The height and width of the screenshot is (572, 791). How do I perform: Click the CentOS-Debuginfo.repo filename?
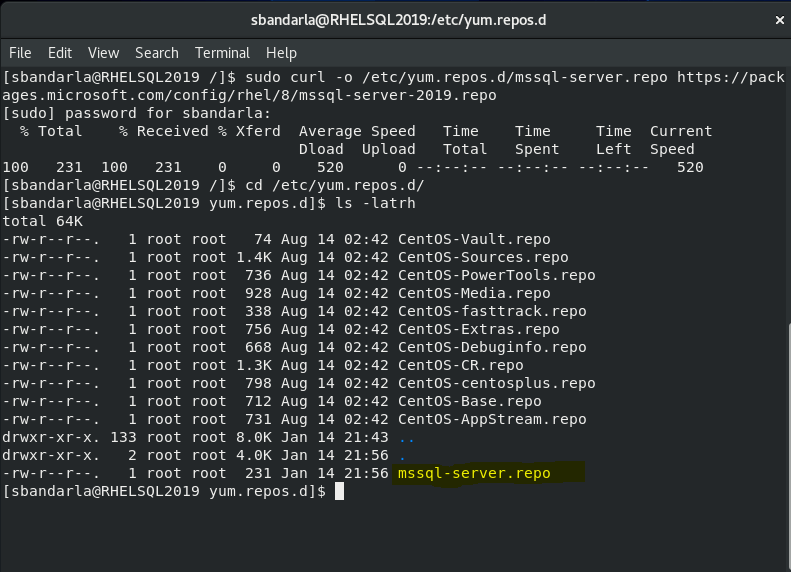click(491, 347)
